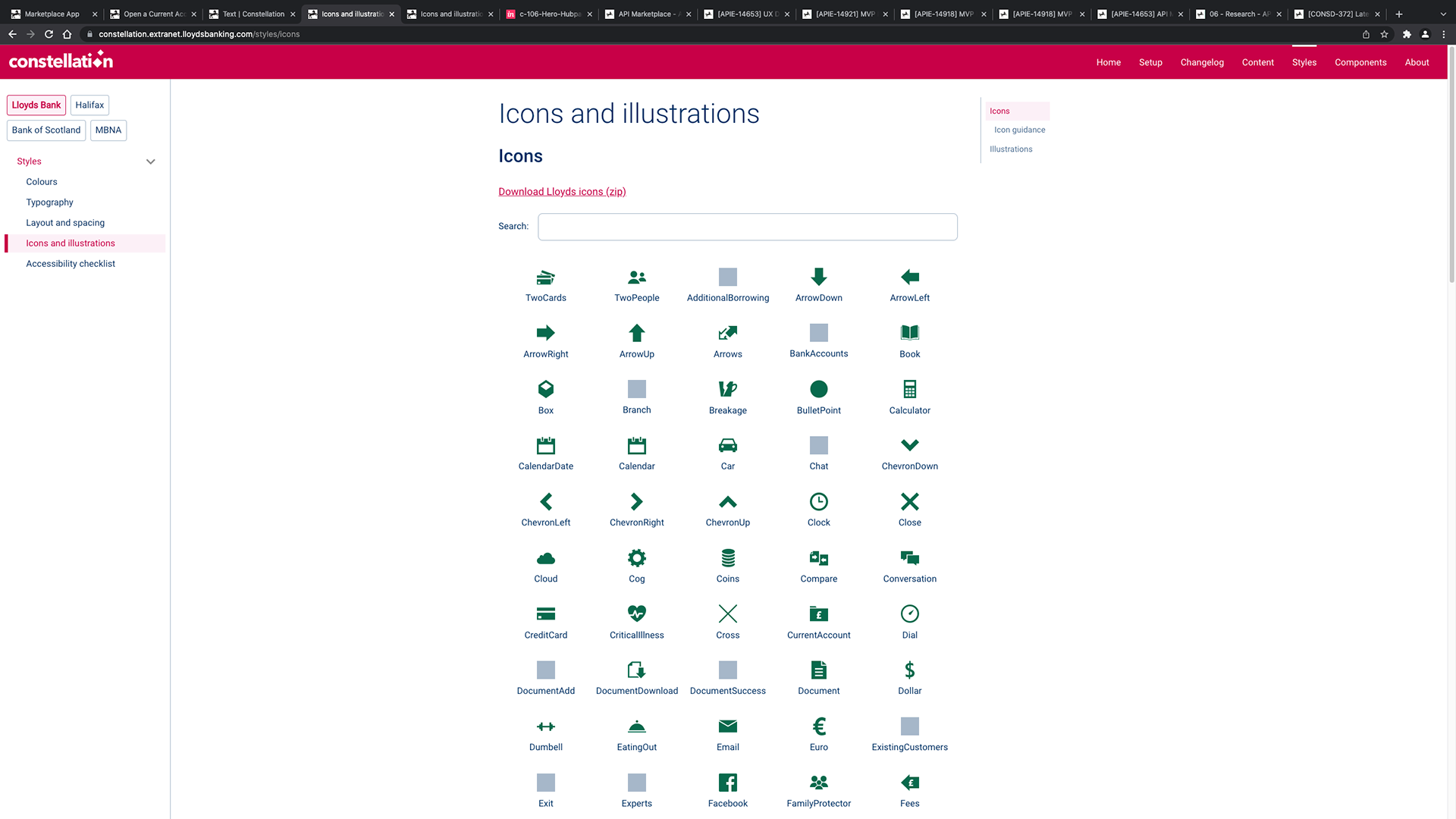1456x819 pixels.
Task: Click the Clock icon
Action: click(818, 502)
